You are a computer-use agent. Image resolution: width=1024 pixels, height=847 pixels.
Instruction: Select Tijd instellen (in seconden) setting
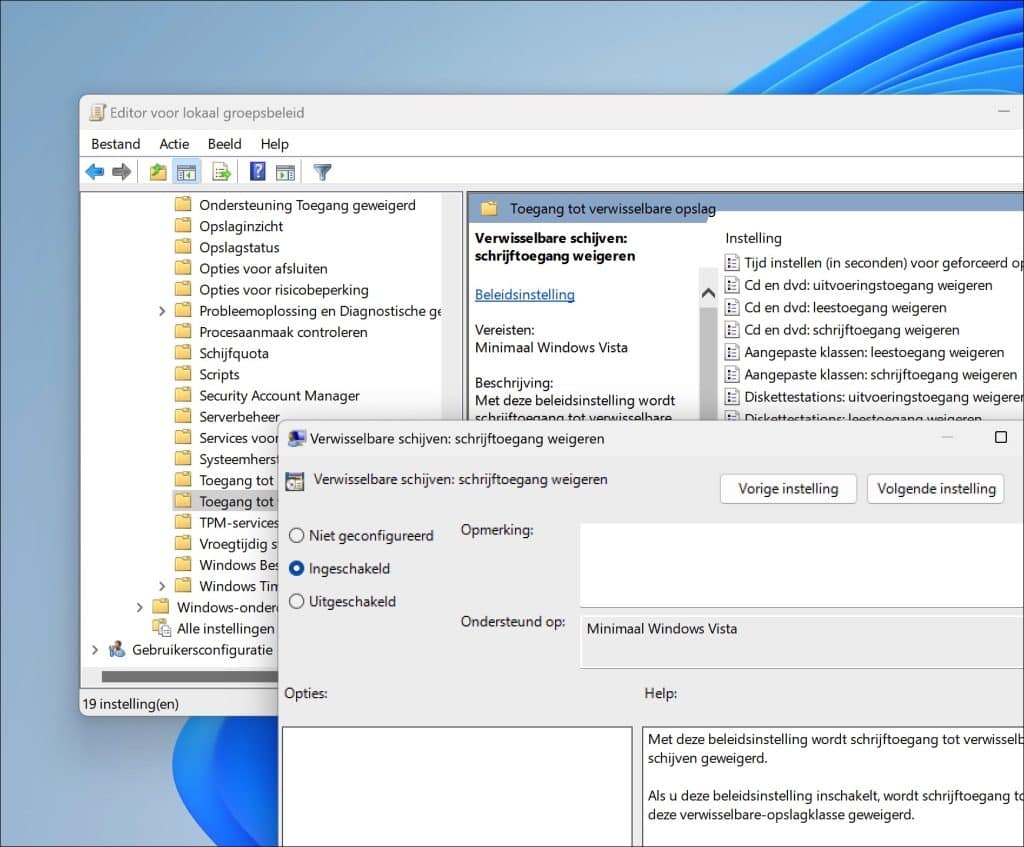click(x=884, y=263)
